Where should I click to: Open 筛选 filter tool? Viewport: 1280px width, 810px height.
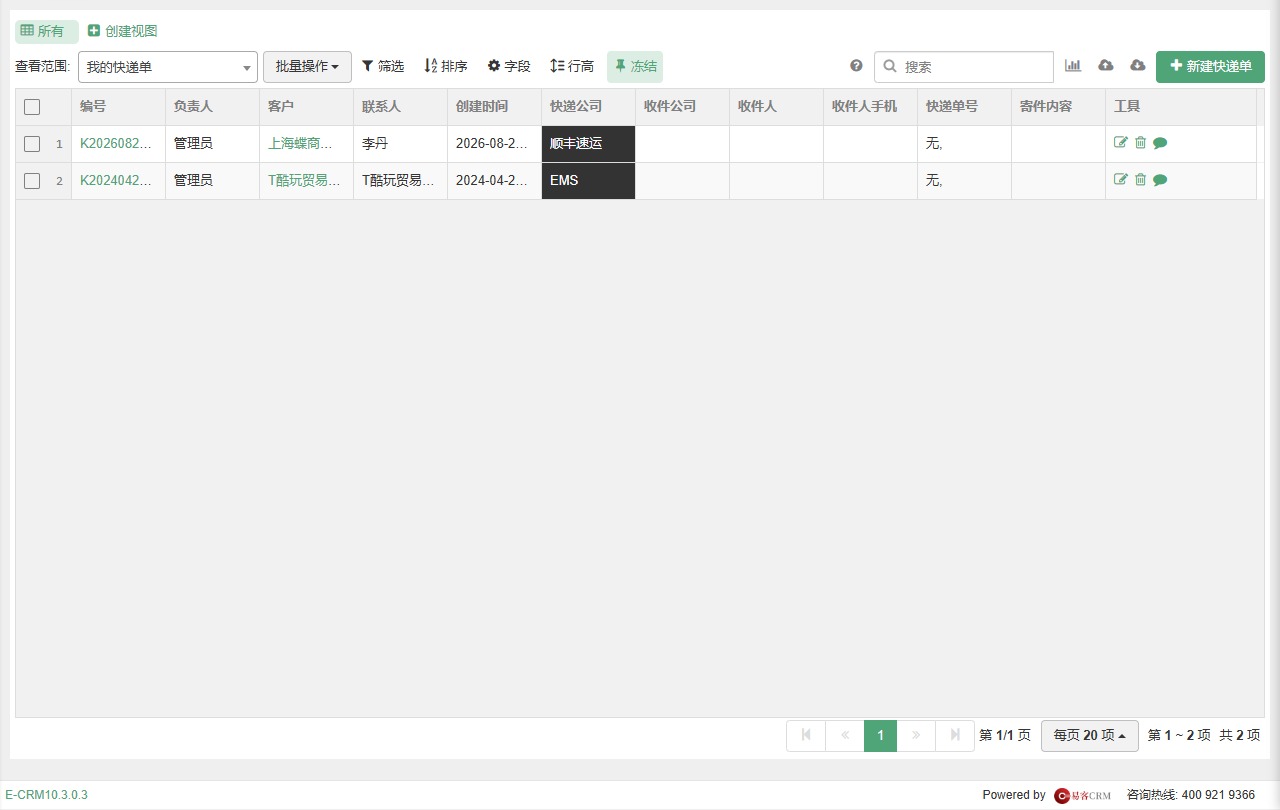click(383, 66)
